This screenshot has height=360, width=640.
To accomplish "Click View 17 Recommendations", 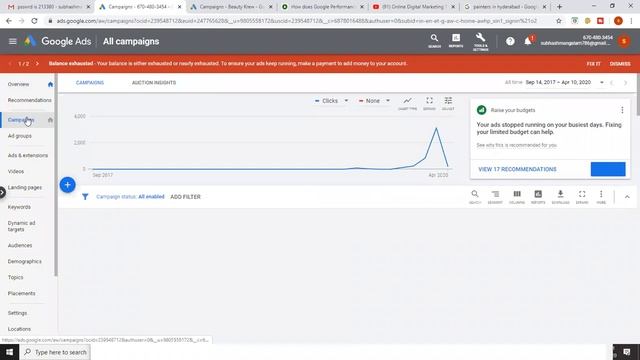I will pos(517,169).
